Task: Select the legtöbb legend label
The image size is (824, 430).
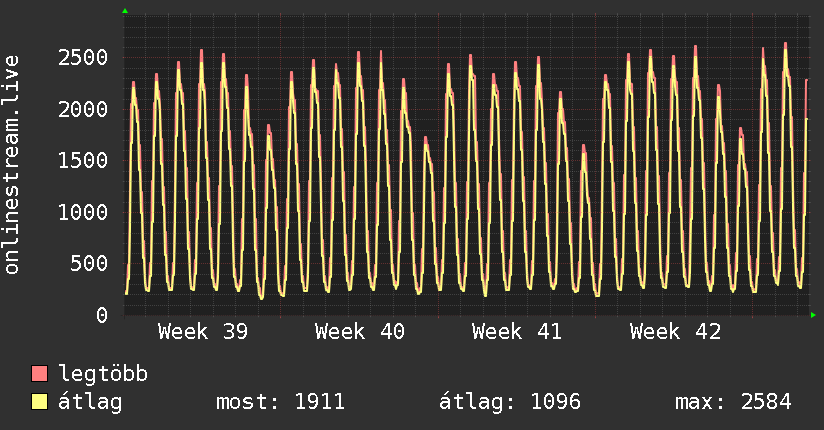Action: coord(103,374)
